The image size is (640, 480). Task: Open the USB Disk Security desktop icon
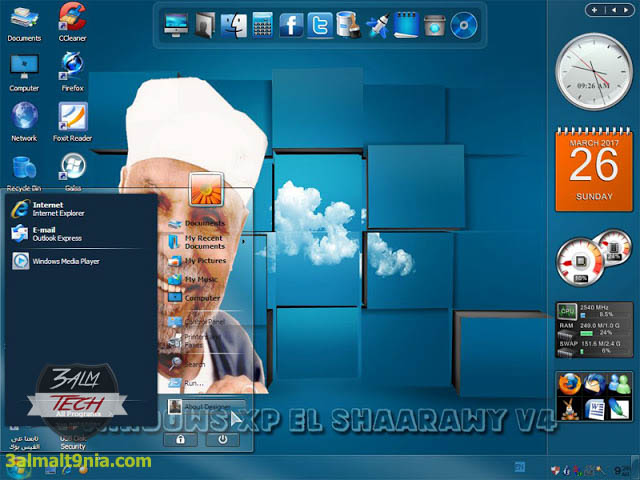coord(73,437)
